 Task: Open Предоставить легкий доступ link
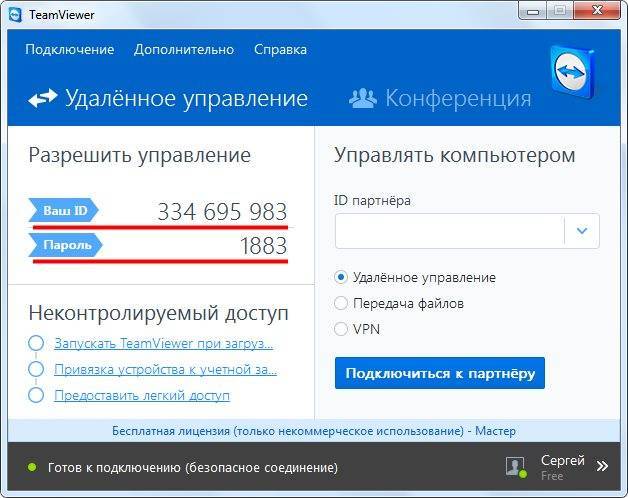[x=142, y=395]
